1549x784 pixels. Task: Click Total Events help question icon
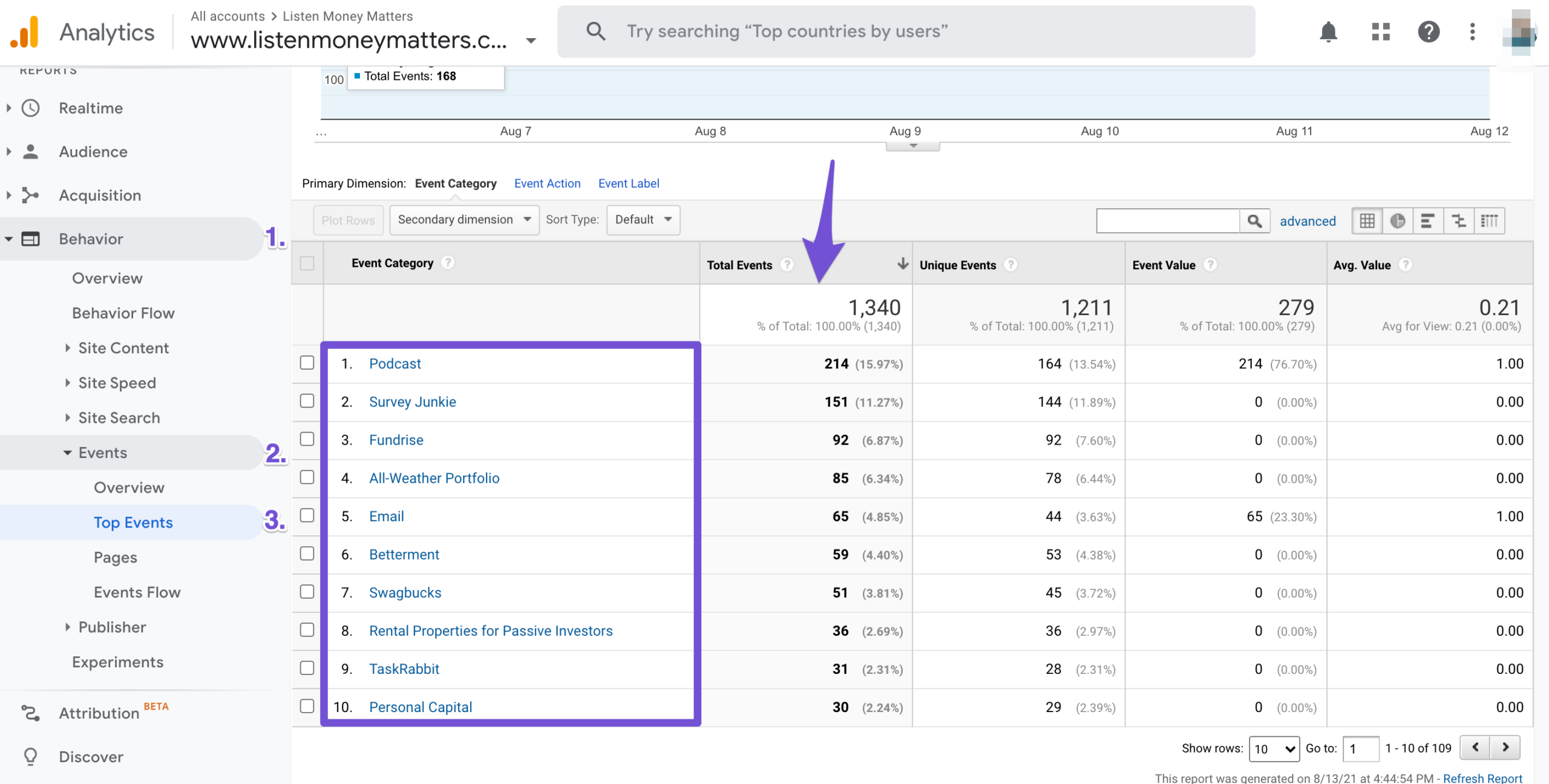787,264
